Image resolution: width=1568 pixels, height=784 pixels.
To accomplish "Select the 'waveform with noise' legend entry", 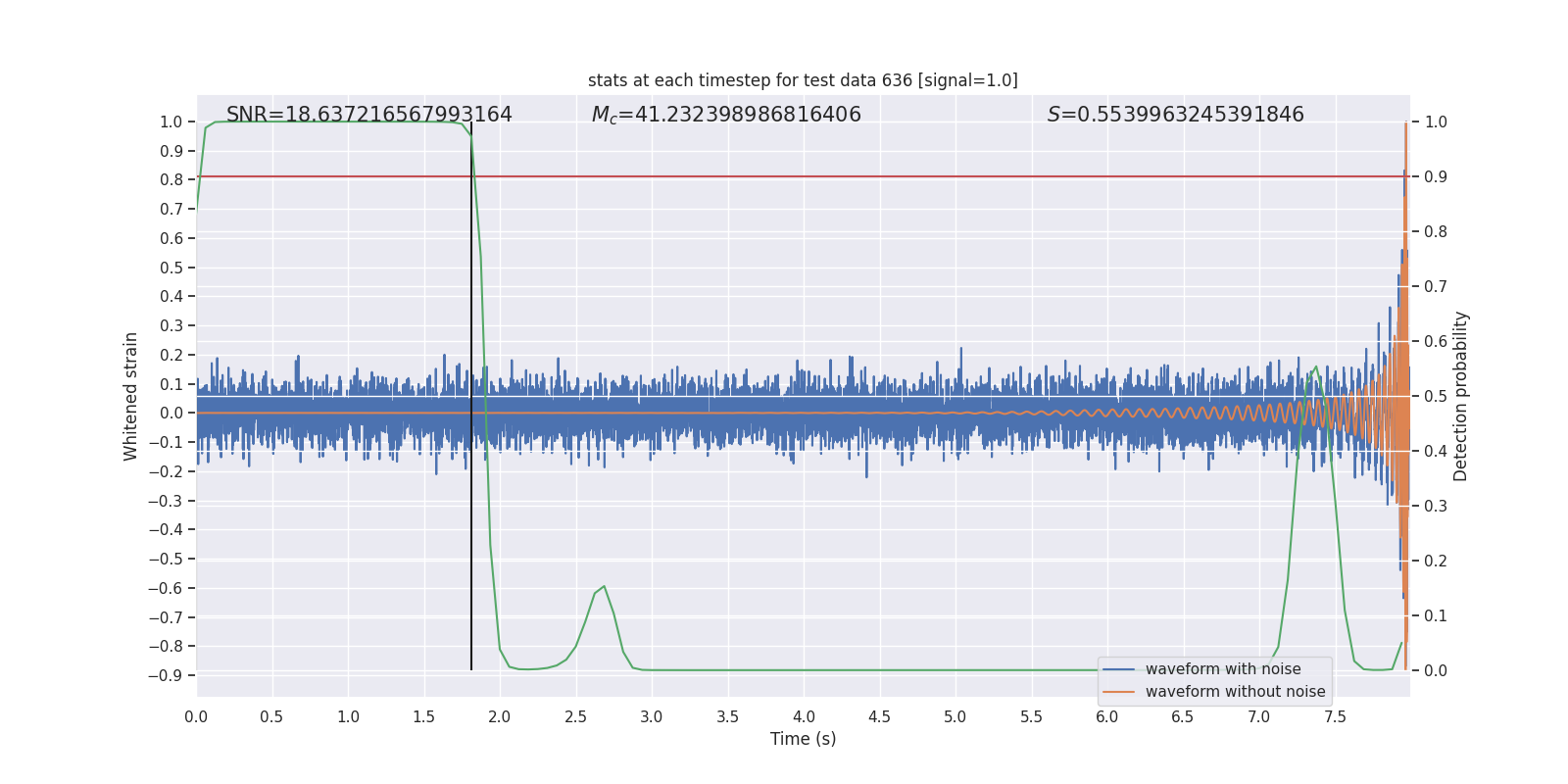I will [1223, 669].
